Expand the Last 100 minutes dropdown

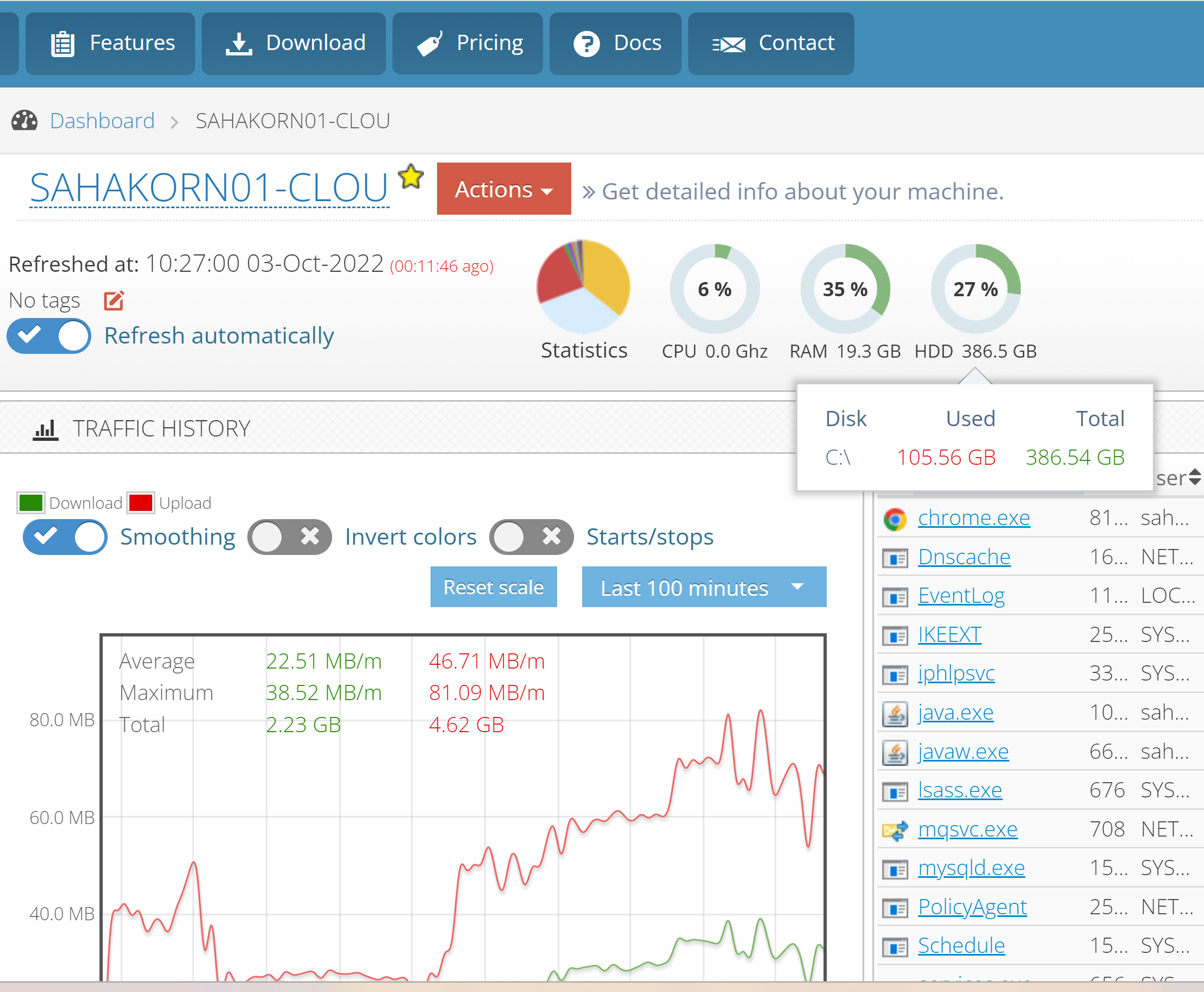click(703, 588)
